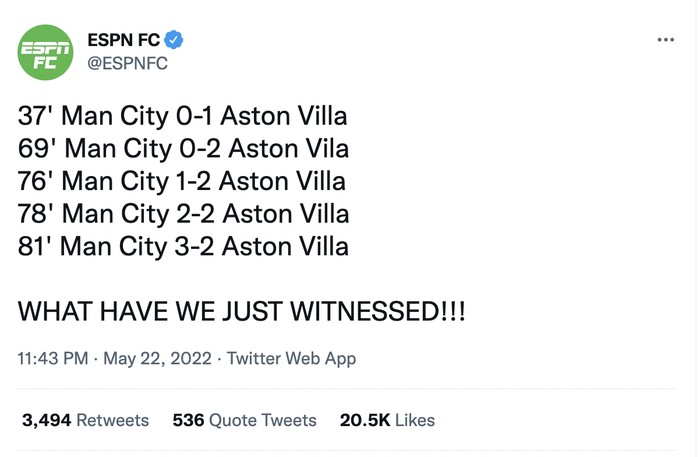Open the Quote Tweets list

(262, 420)
